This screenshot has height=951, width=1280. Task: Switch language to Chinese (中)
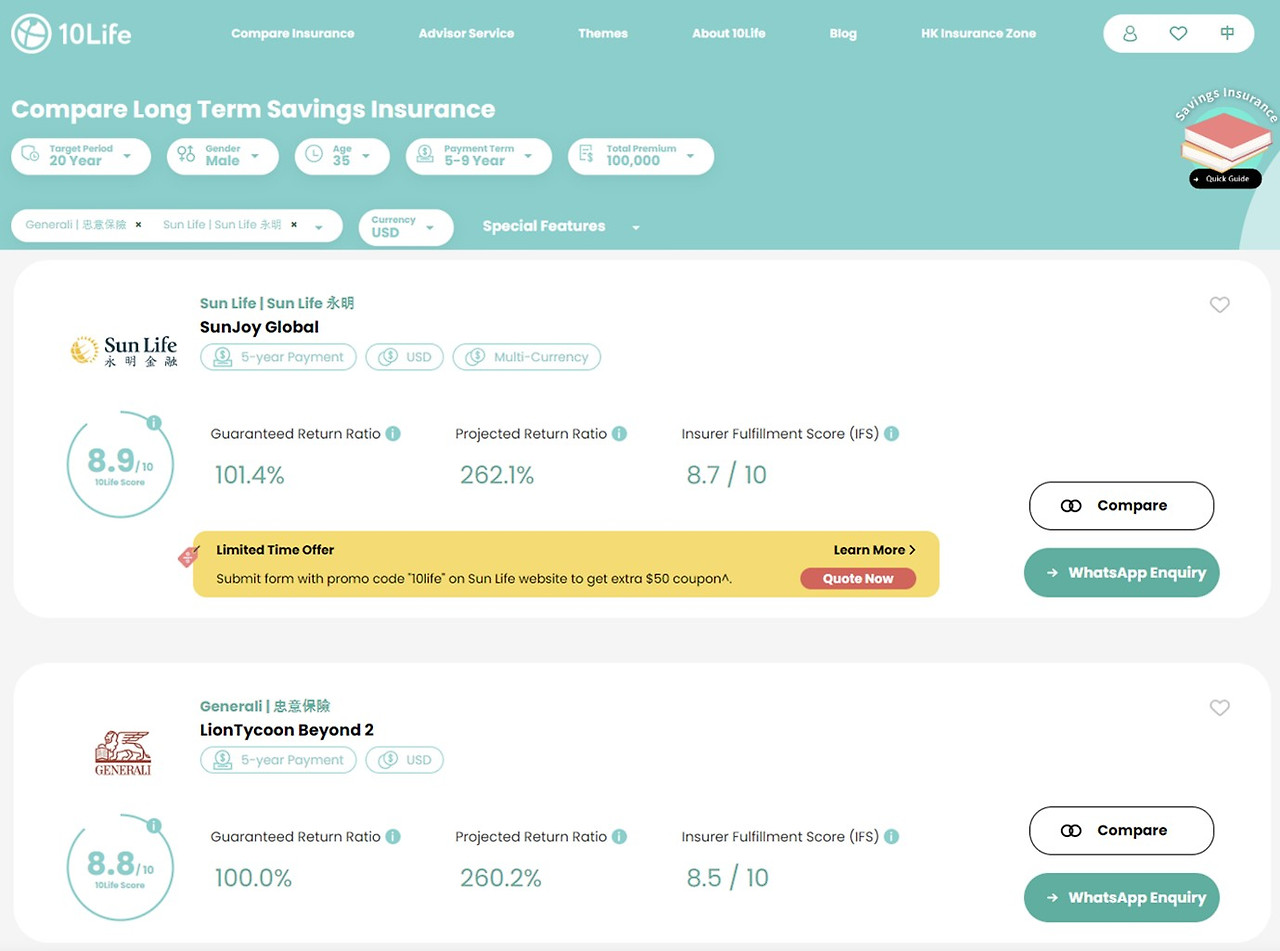[1227, 34]
